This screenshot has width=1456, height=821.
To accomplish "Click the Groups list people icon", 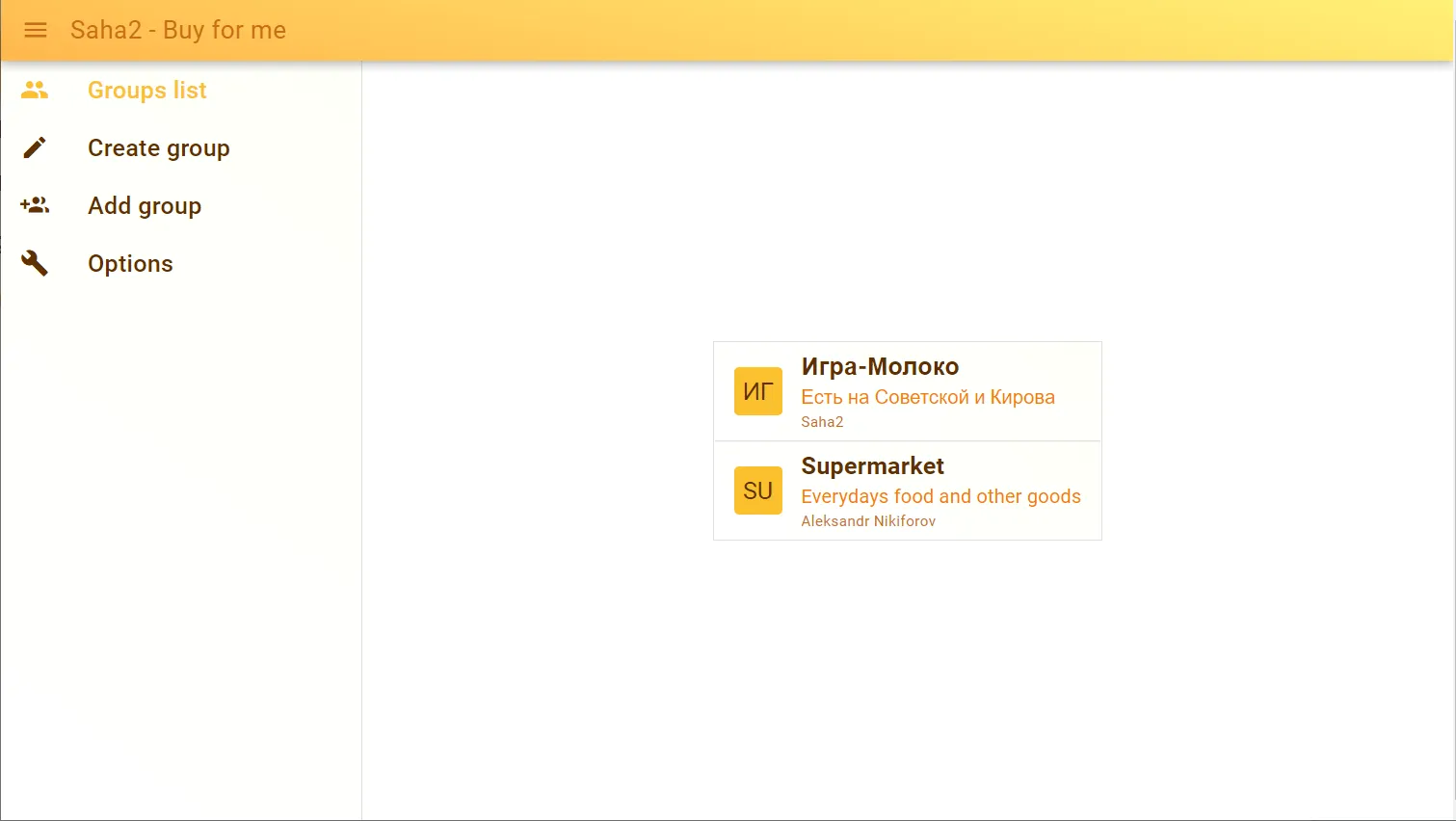I will click(x=35, y=90).
